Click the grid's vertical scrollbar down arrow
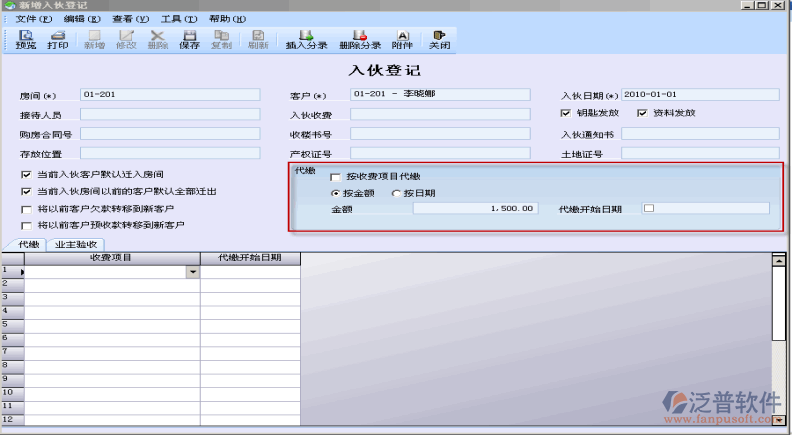The image size is (792, 435). tap(777, 421)
